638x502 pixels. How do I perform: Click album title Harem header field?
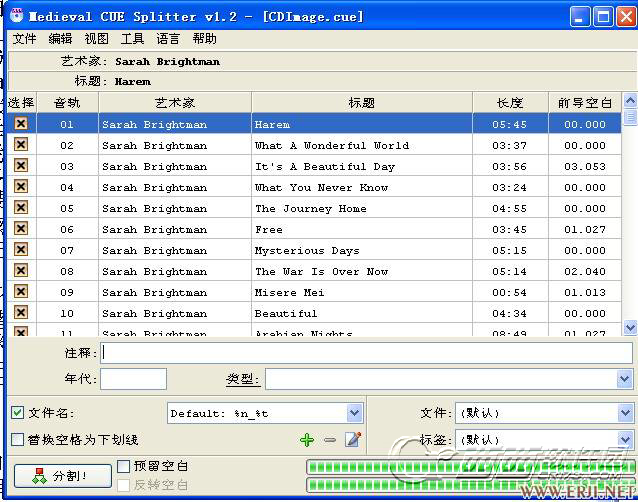133,81
